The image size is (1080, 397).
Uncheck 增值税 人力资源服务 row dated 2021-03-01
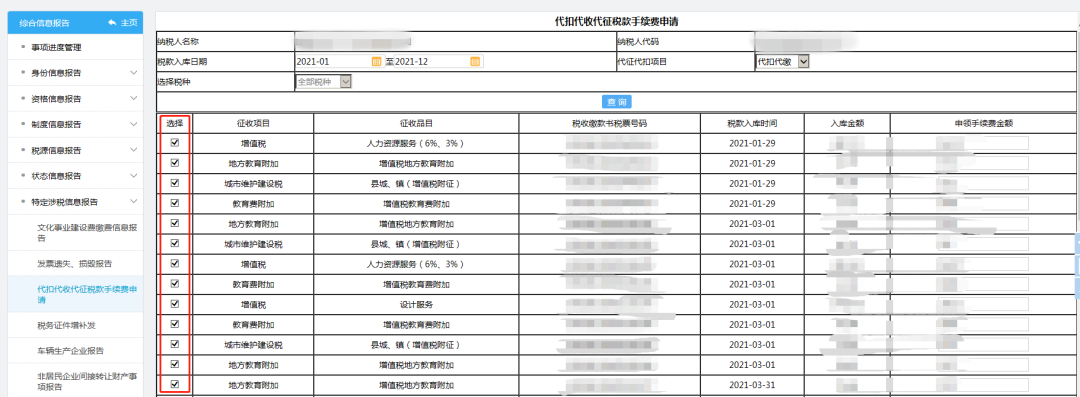[175, 263]
